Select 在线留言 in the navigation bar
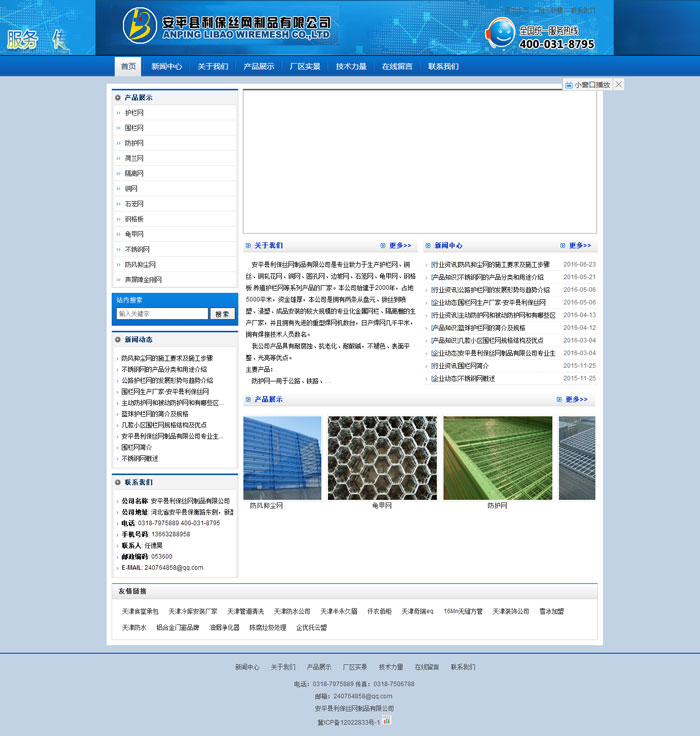The height and width of the screenshot is (736, 700). pyautogui.click(x=397, y=67)
